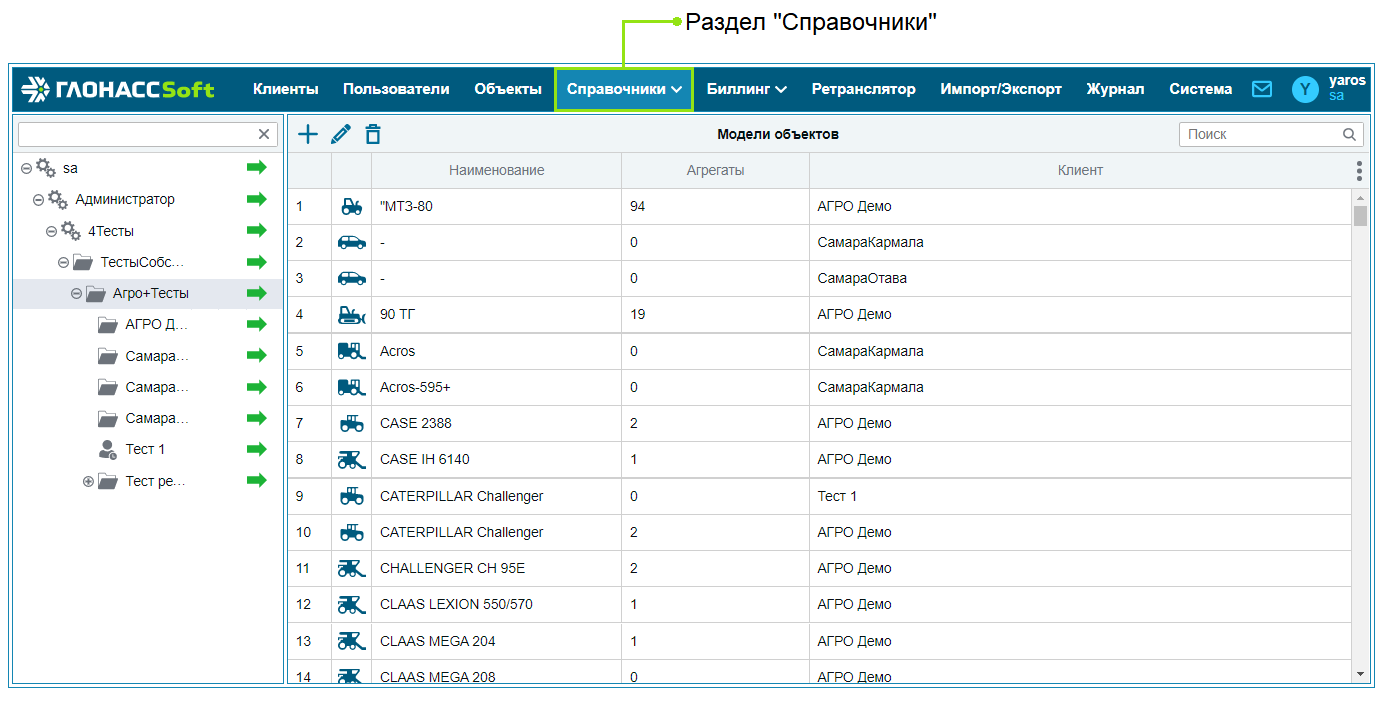This screenshot has width=1396, height=702.
Task: Clear tree filter with the X icon
Action: (264, 134)
